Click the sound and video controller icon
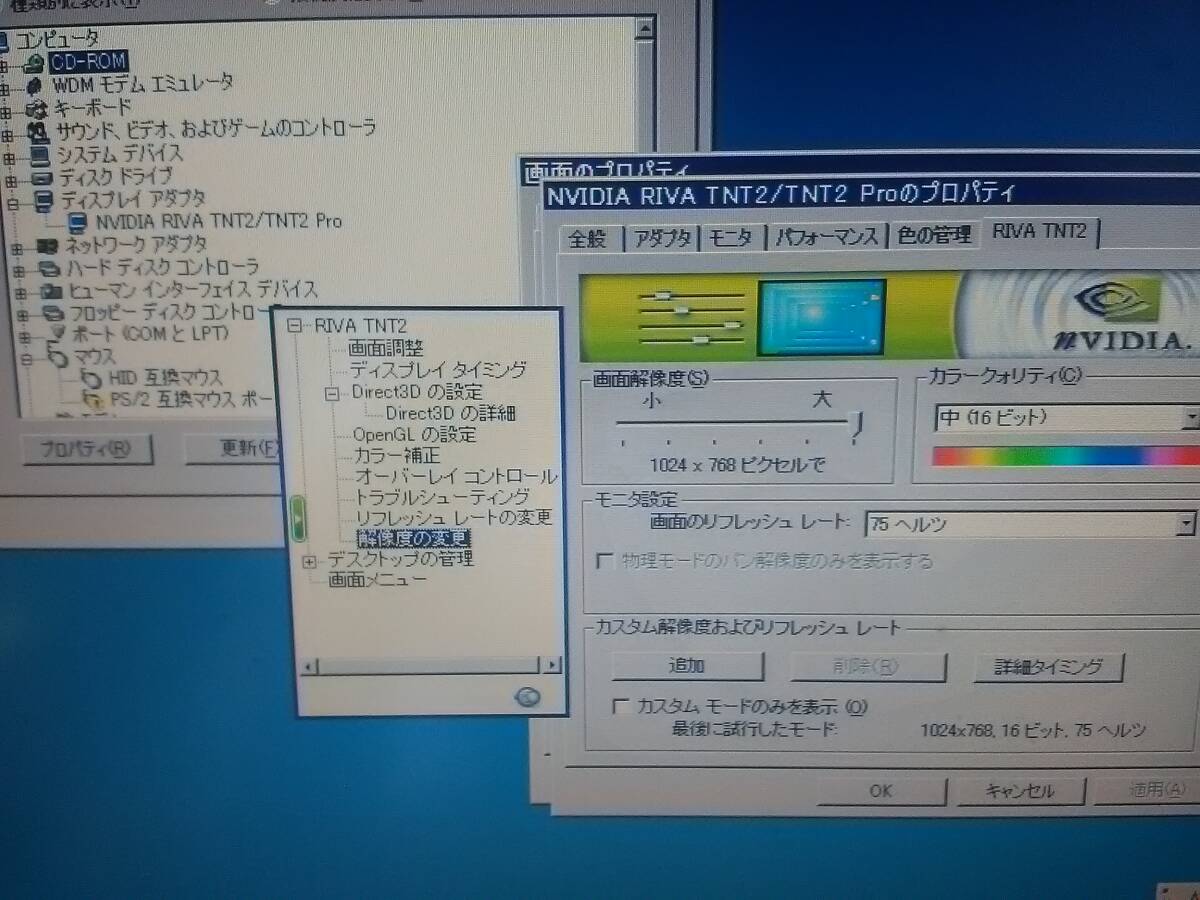 coord(38,131)
